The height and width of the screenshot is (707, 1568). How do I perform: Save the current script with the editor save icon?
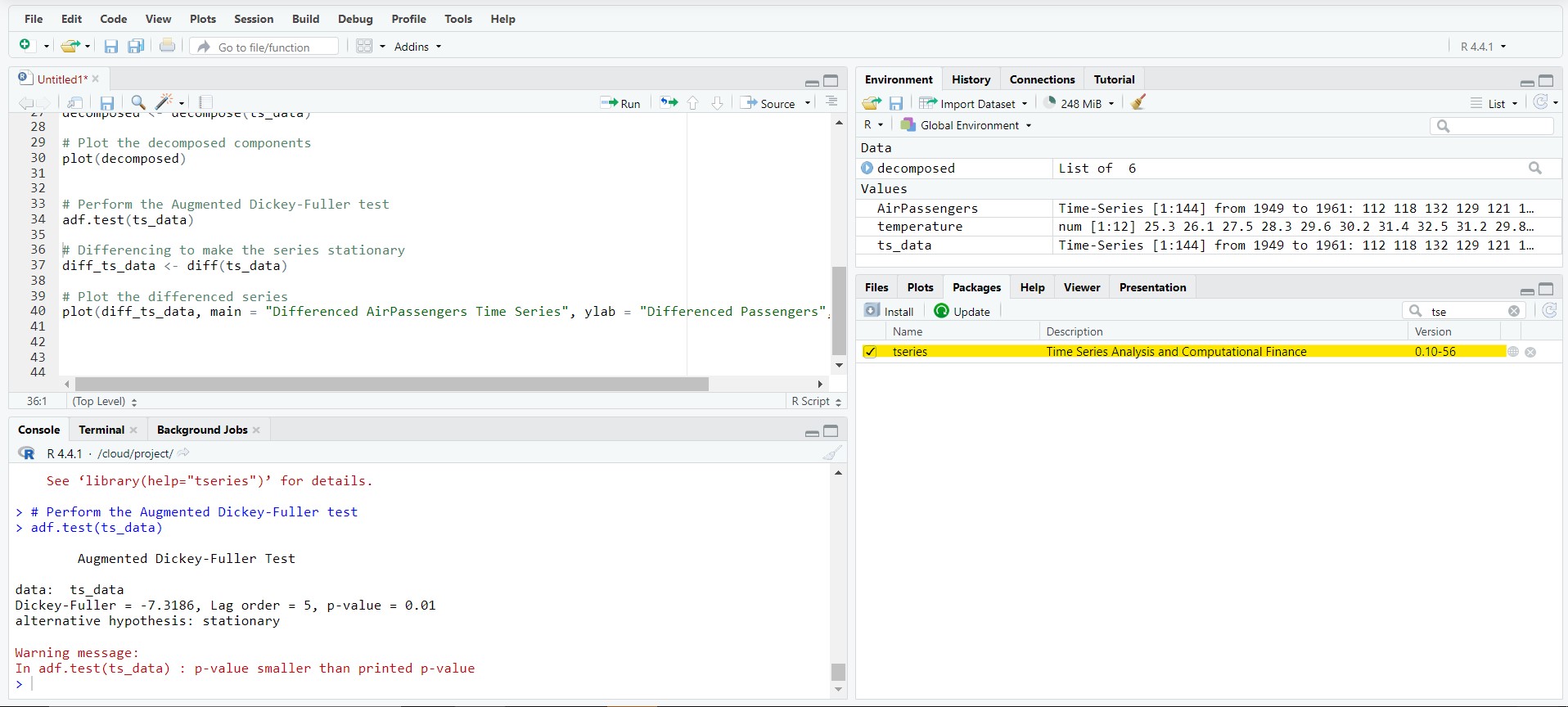(x=106, y=102)
